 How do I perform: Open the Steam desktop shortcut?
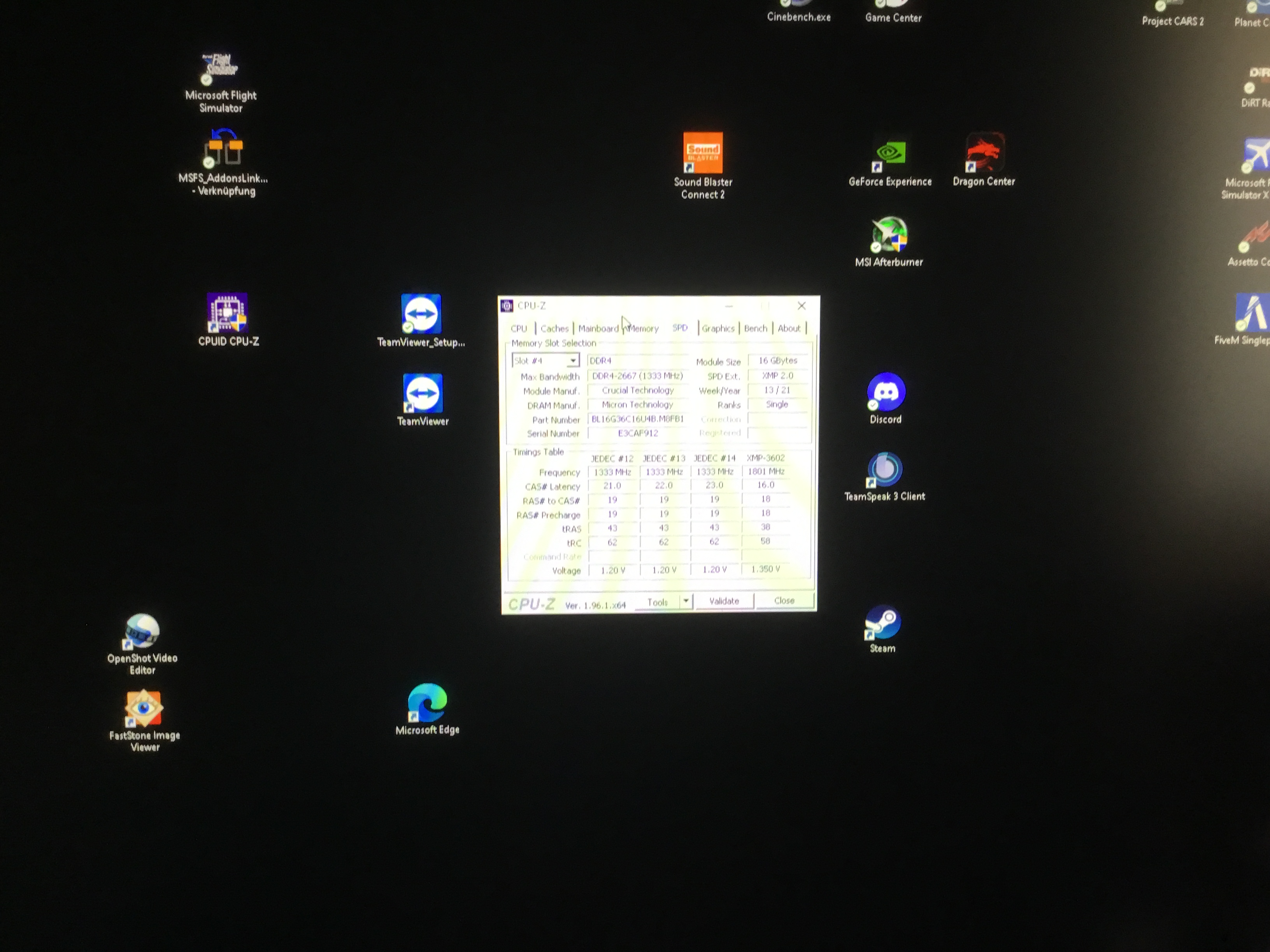[x=883, y=623]
